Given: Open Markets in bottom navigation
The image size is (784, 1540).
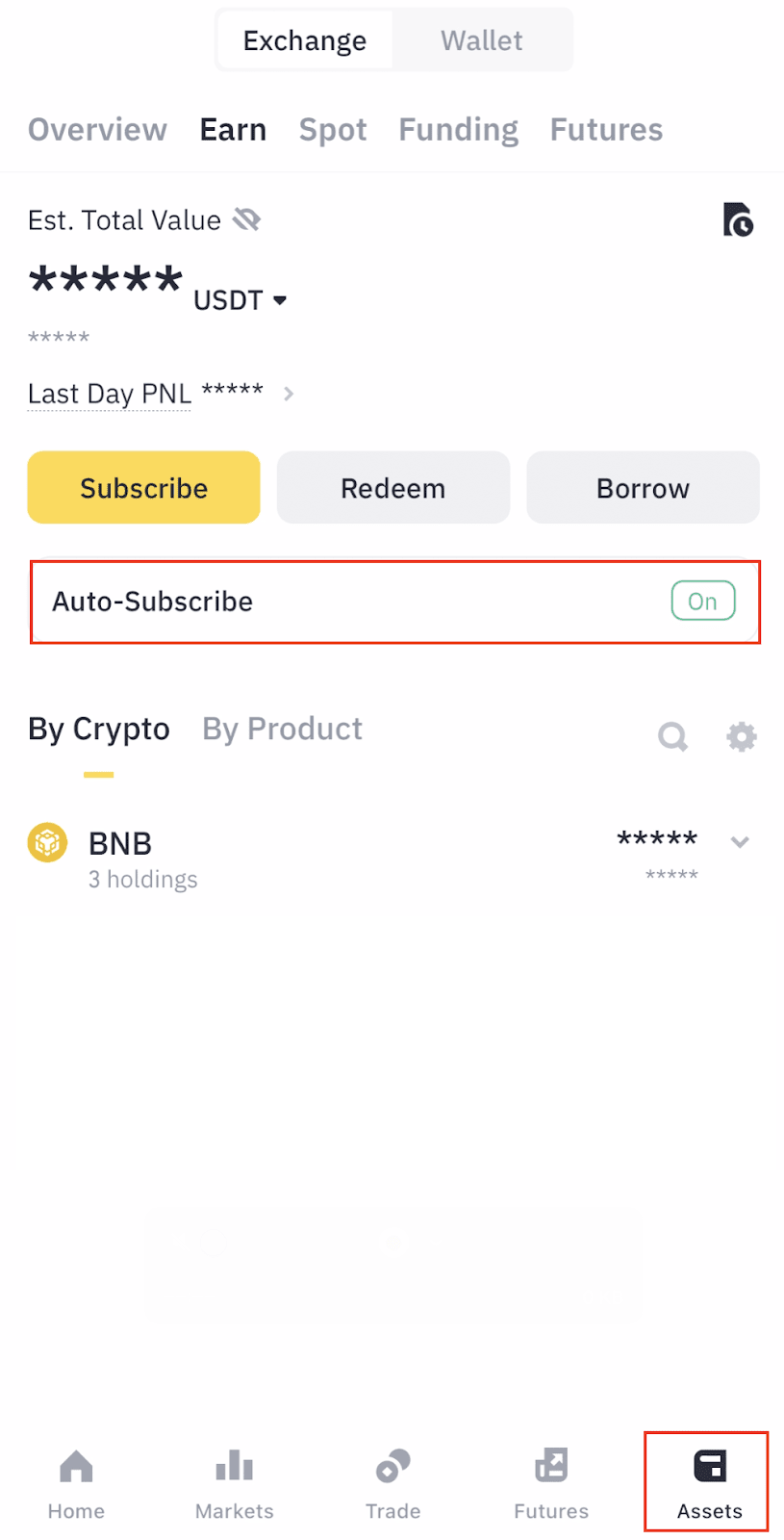Looking at the screenshot, I should (234, 1484).
